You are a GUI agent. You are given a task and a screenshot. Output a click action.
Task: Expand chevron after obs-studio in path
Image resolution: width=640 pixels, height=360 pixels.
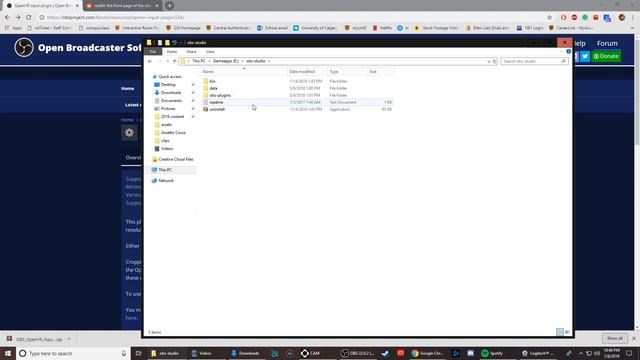(269, 61)
